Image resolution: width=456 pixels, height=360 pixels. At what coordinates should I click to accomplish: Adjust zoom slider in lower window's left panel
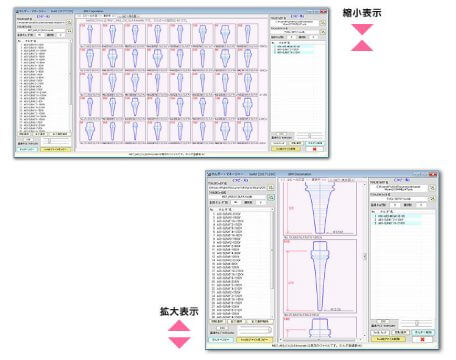click(255, 330)
